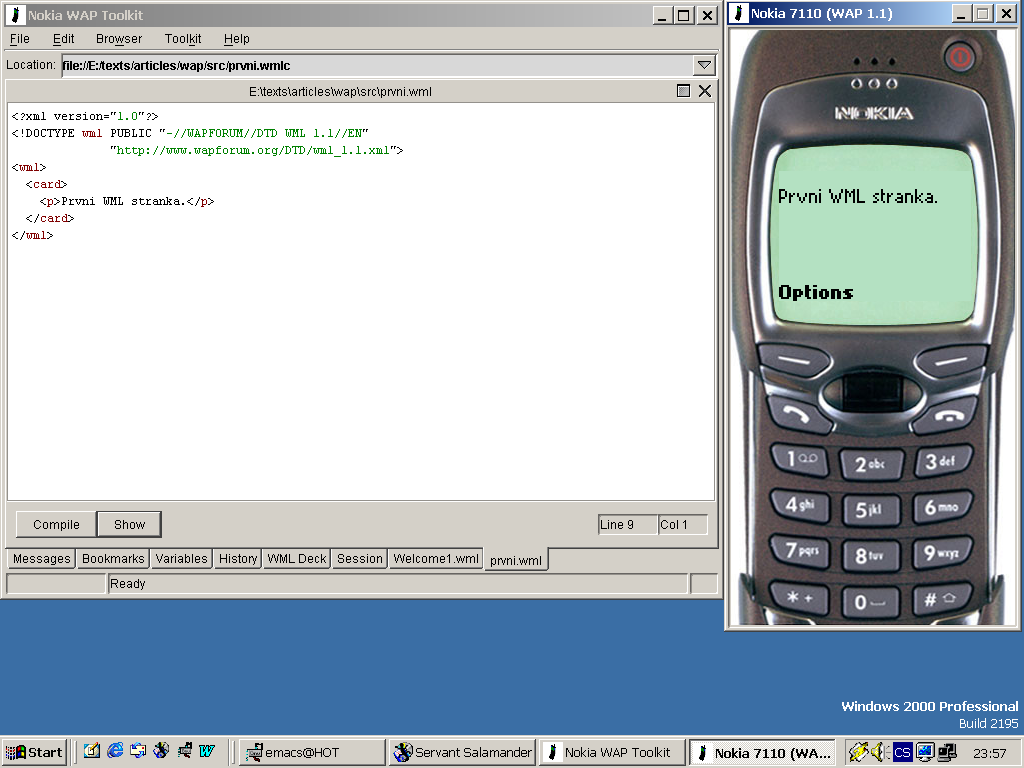Click 'Prvni WML stranka.' on phone display
Viewport: 1024px width, 768px height.
coord(857,196)
